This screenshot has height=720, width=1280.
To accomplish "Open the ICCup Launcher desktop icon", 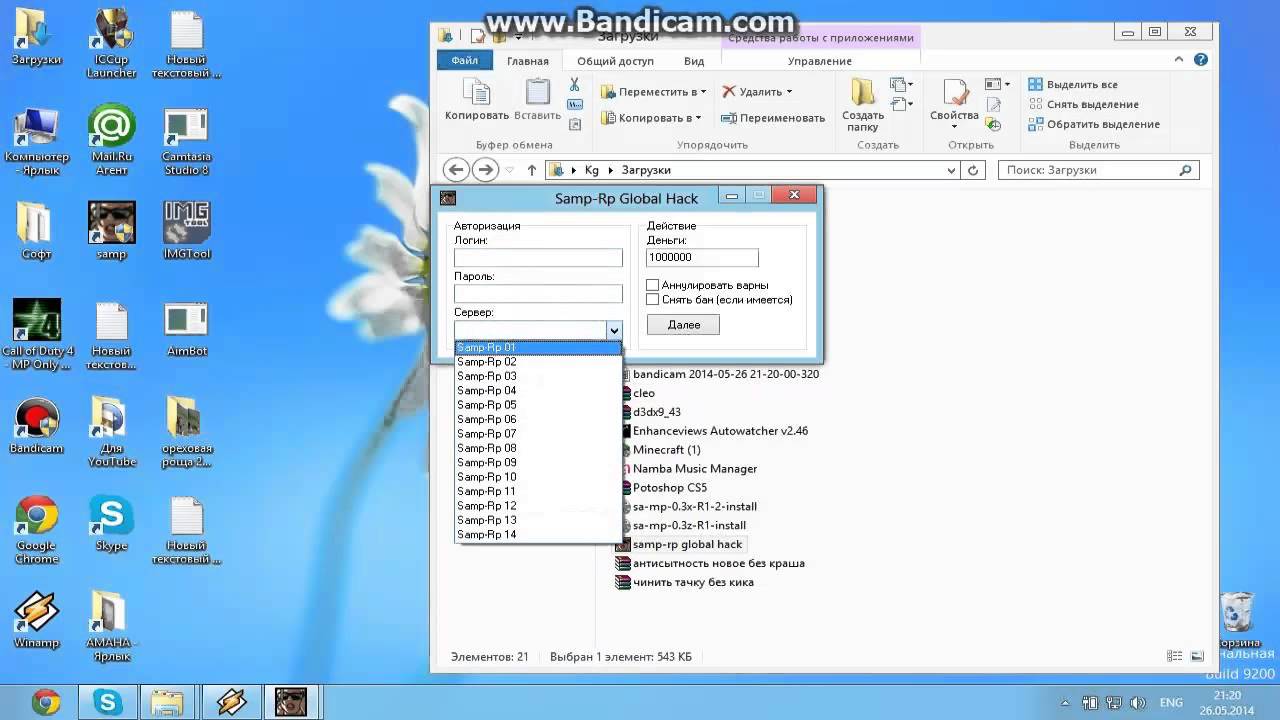I will coord(111,45).
